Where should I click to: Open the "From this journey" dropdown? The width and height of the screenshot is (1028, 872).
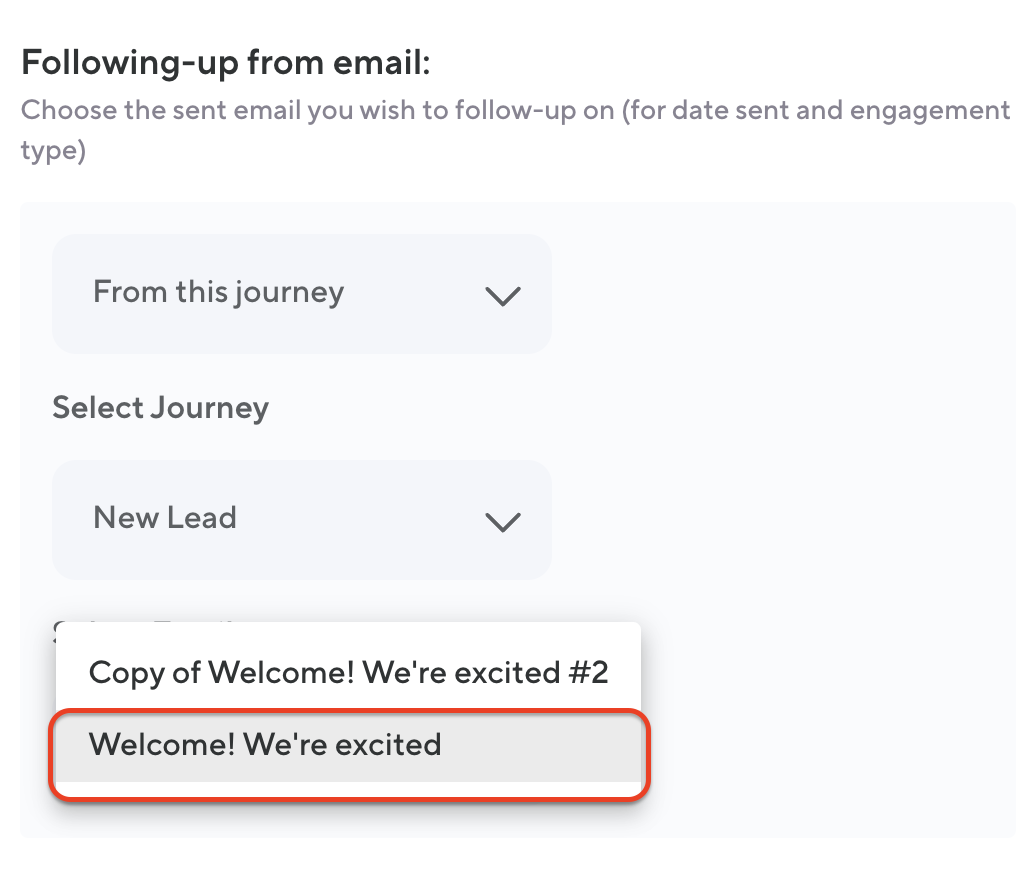click(300, 294)
